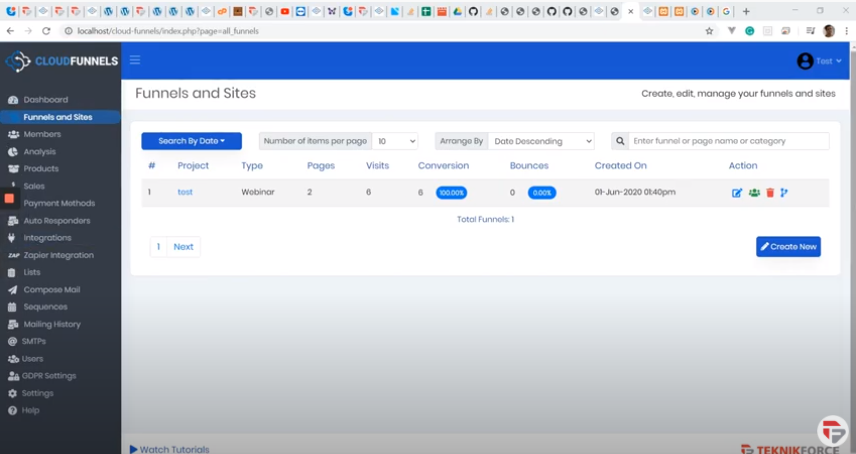This screenshot has height=454, width=856.
Task: Click the blue branch icon in Action column
Action: (x=785, y=192)
